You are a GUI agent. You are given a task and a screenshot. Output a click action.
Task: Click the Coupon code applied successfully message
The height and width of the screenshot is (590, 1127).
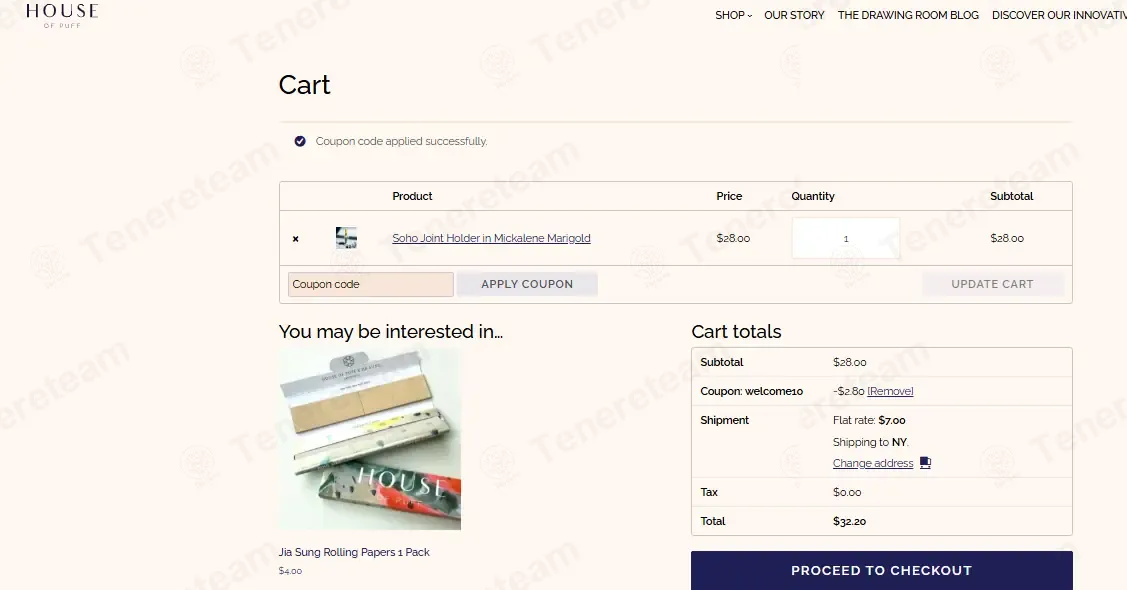[402, 141]
